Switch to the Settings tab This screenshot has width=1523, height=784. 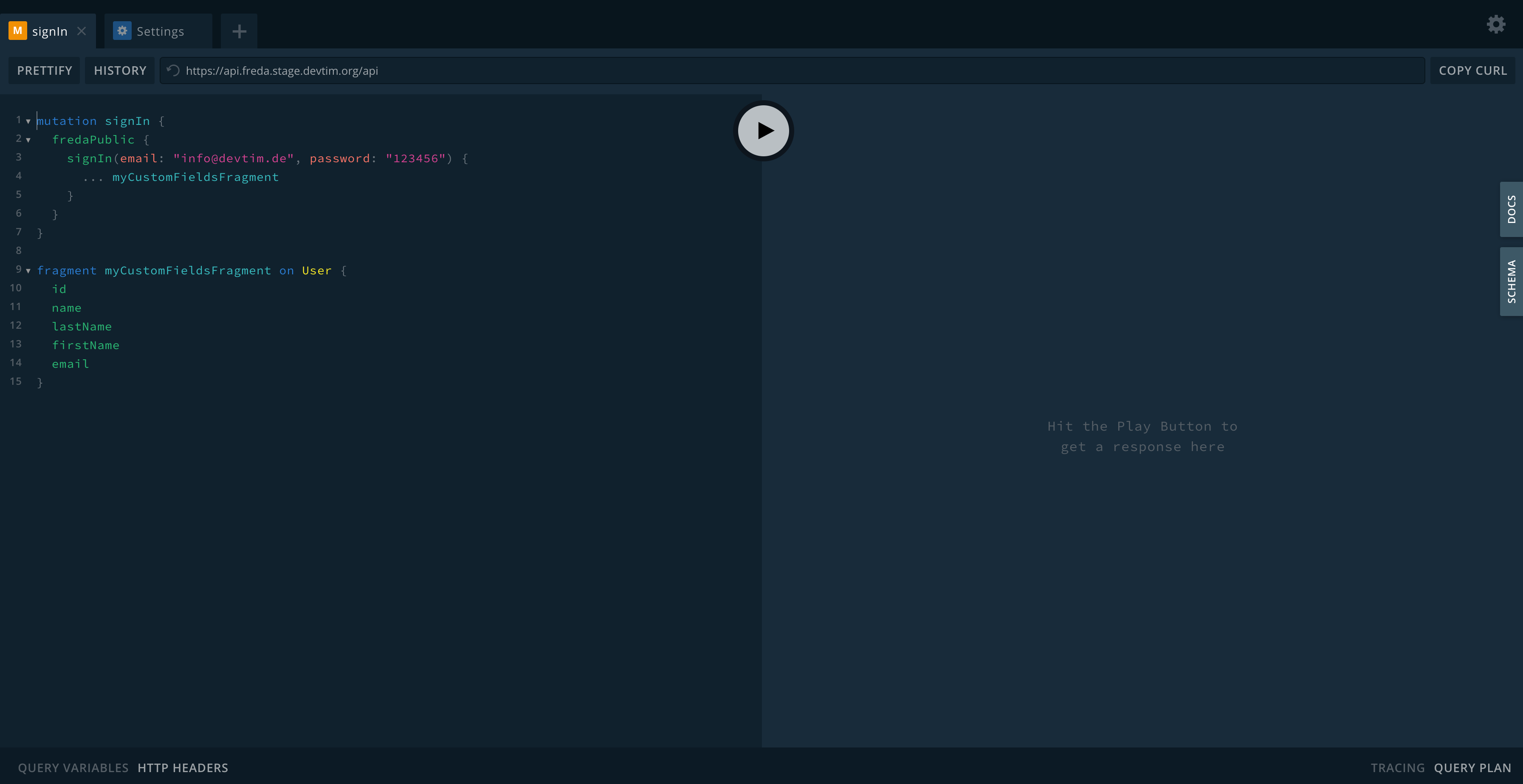pyautogui.click(x=160, y=31)
